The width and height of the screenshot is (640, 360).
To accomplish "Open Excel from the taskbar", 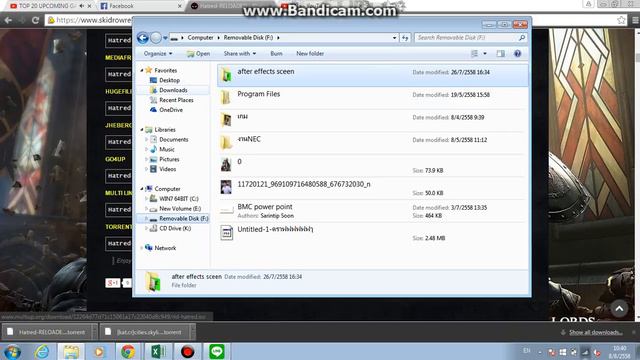I will pos(158,352).
